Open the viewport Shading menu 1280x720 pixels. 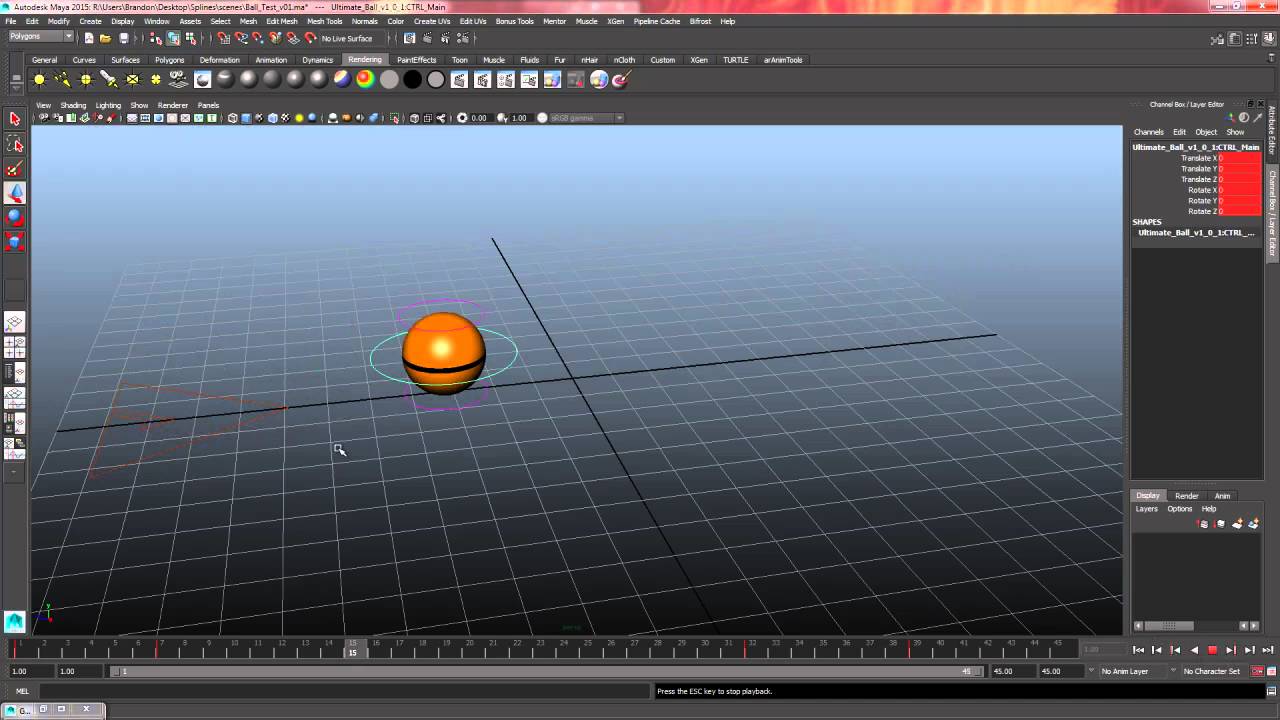[73, 105]
